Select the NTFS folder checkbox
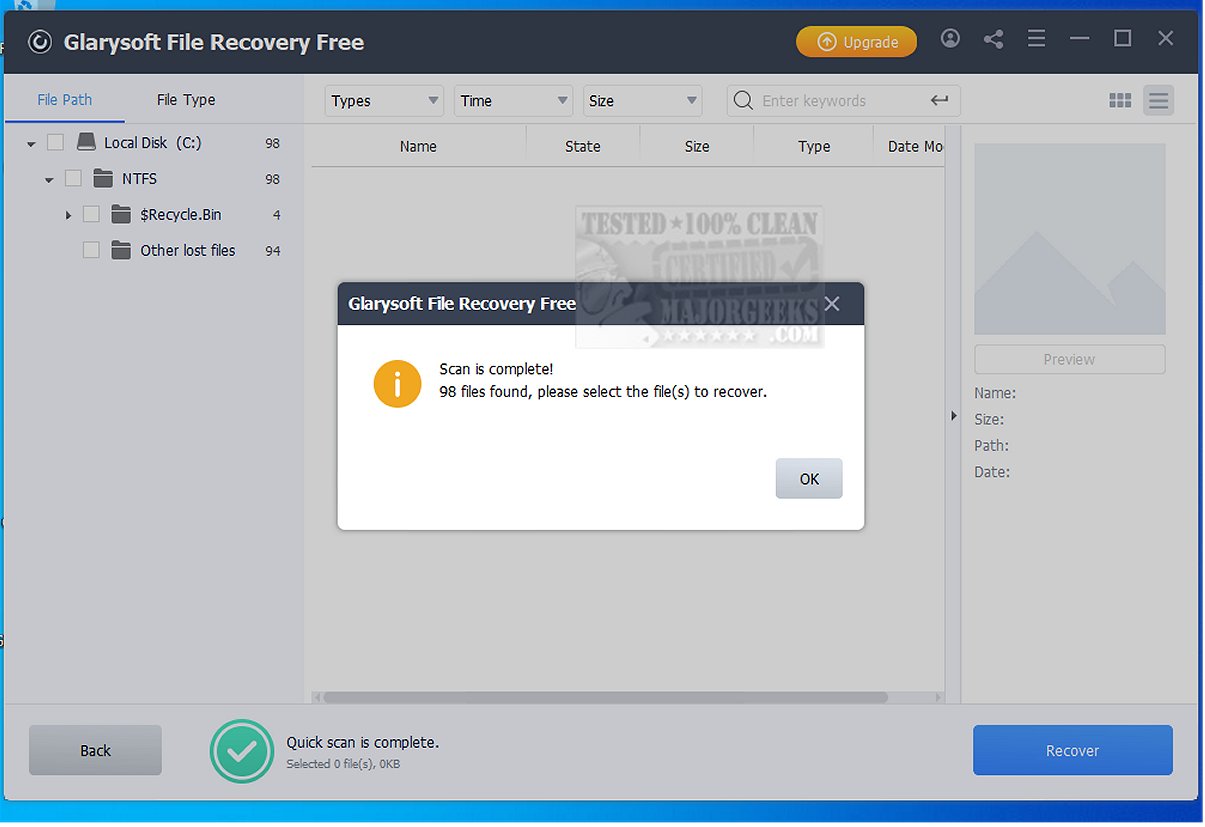This screenshot has height=827, width=1205. tap(73, 178)
